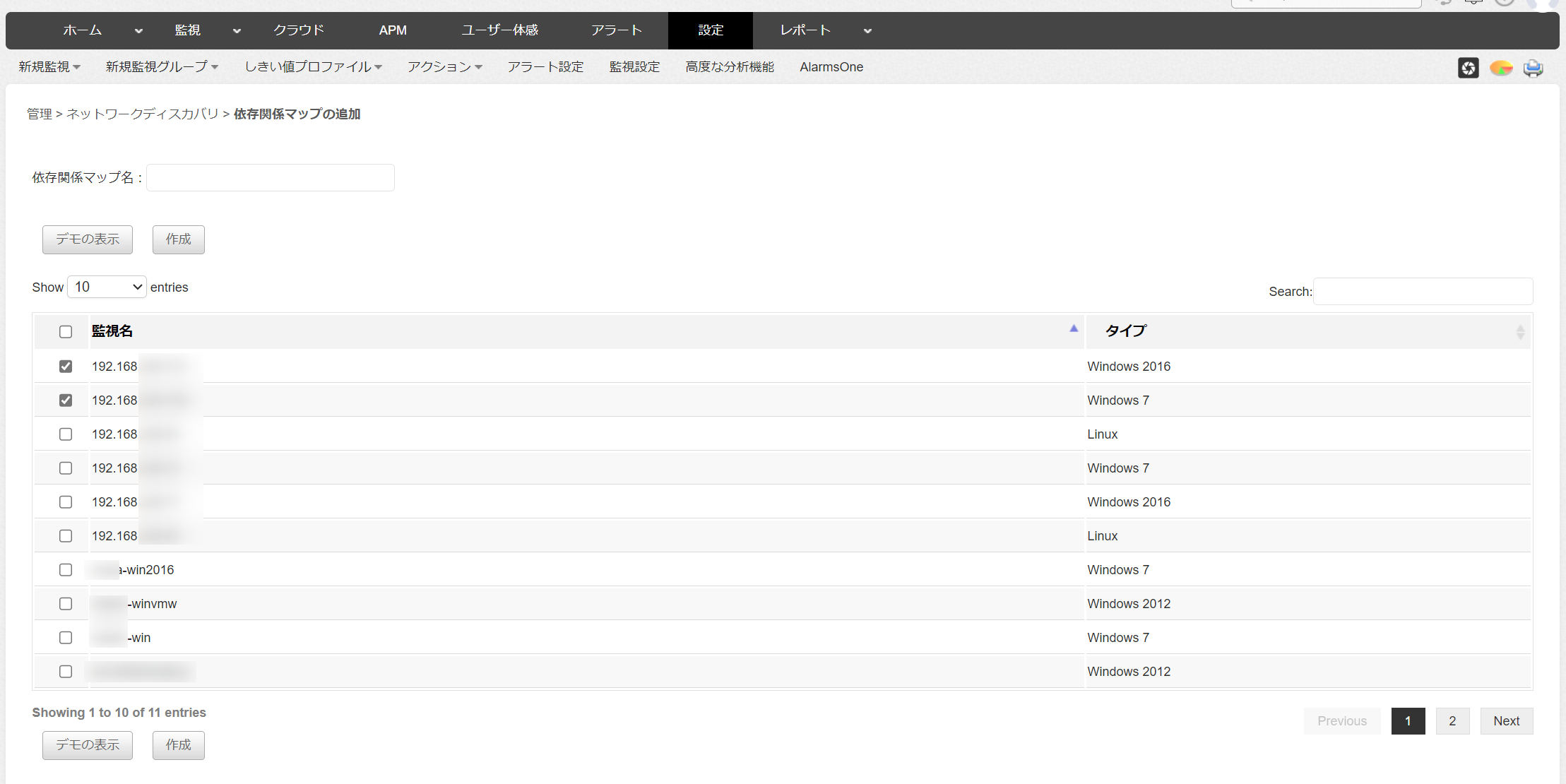The height and width of the screenshot is (784, 1566).
Task: Click the printer icon
Action: point(1533,68)
